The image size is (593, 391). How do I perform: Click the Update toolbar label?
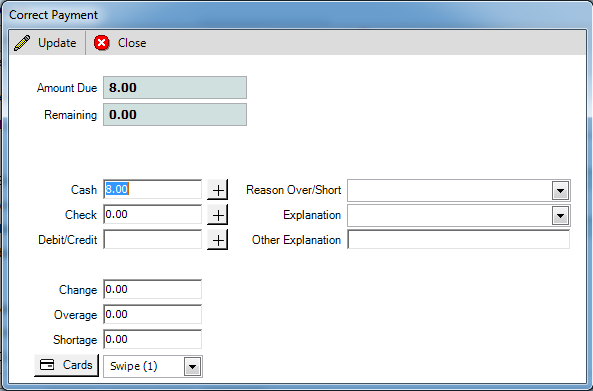click(x=57, y=43)
